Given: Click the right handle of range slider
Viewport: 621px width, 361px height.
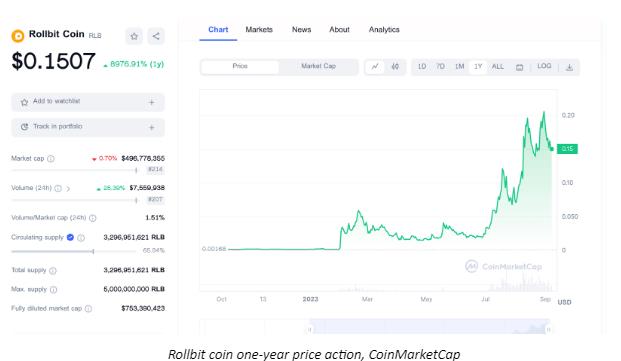Looking at the screenshot, I should click(x=549, y=329).
